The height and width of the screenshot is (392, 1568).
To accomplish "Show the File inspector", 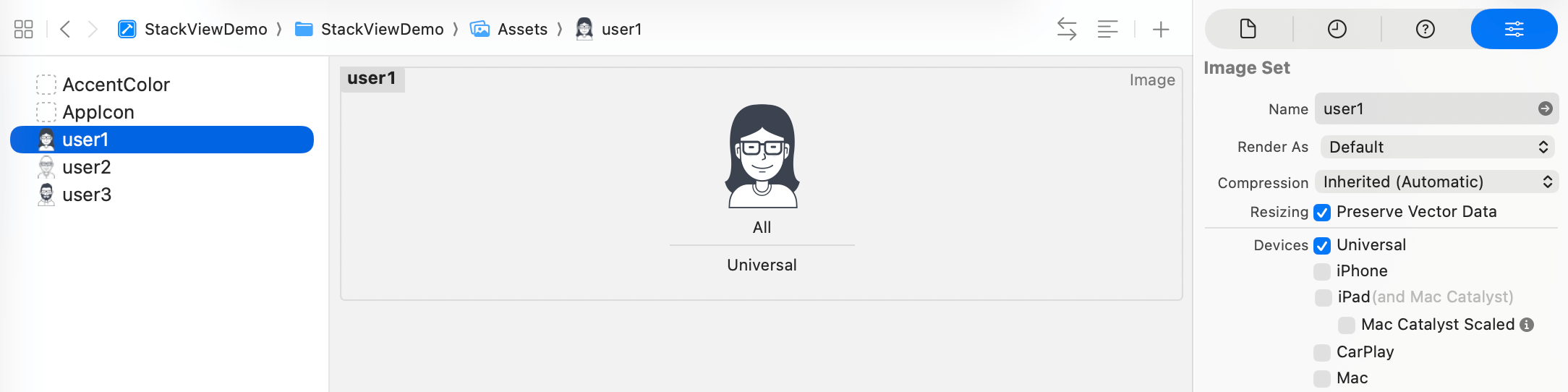I will tap(1248, 29).
